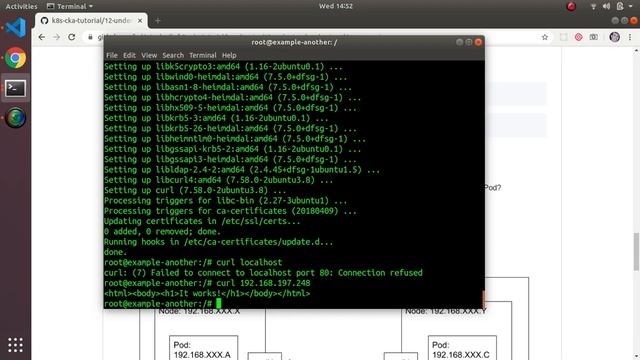Click 'Setting up curl (7.58.0-2ubuntu3.8)' line

pos(195,190)
